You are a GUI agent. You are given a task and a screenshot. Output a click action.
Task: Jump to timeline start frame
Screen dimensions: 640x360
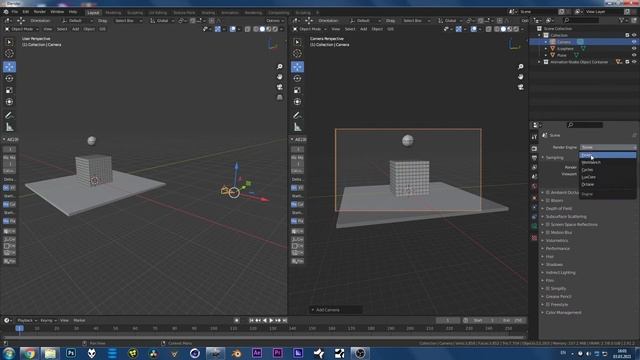coord(251,320)
